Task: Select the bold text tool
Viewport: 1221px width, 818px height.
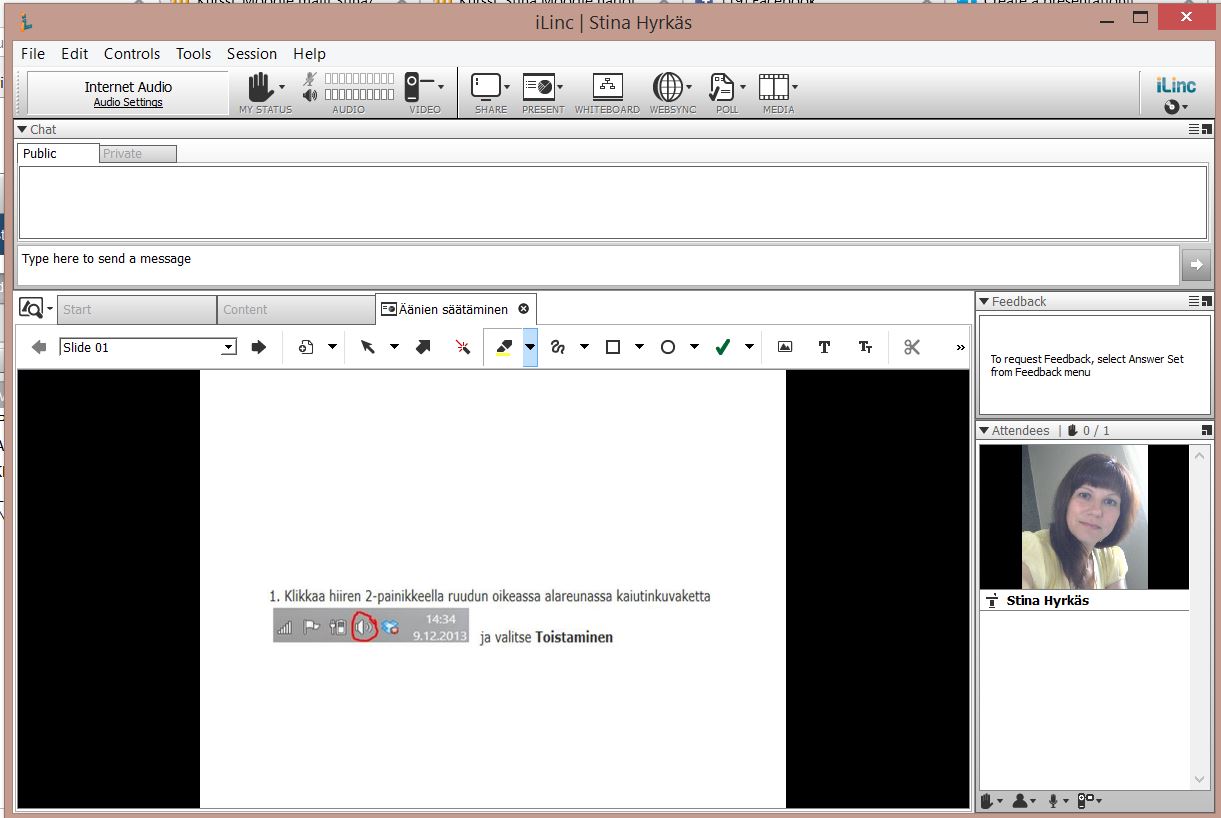Action: point(824,347)
